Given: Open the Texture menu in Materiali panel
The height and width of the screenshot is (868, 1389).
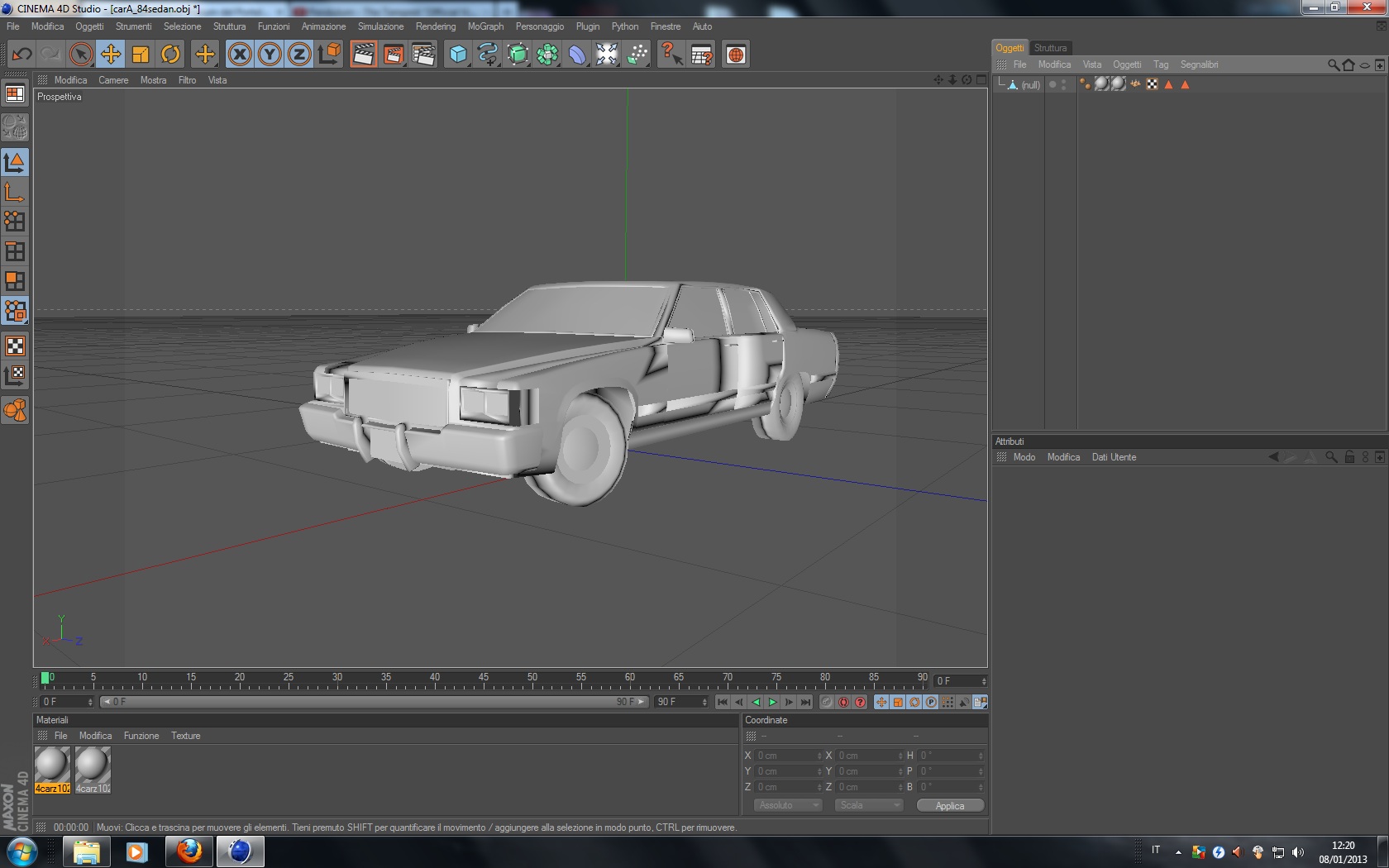Looking at the screenshot, I should click(x=185, y=736).
